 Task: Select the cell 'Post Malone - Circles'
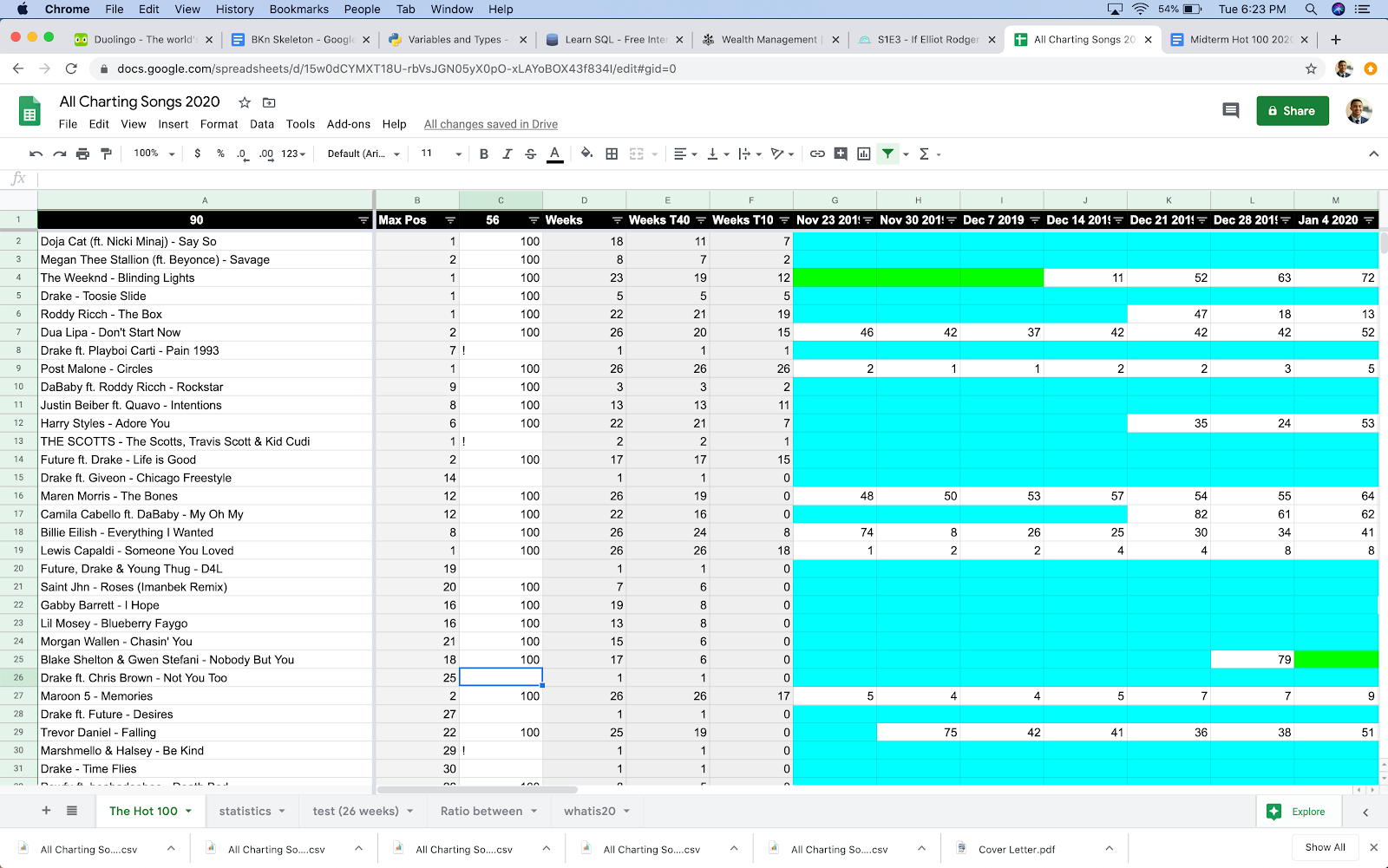click(206, 369)
